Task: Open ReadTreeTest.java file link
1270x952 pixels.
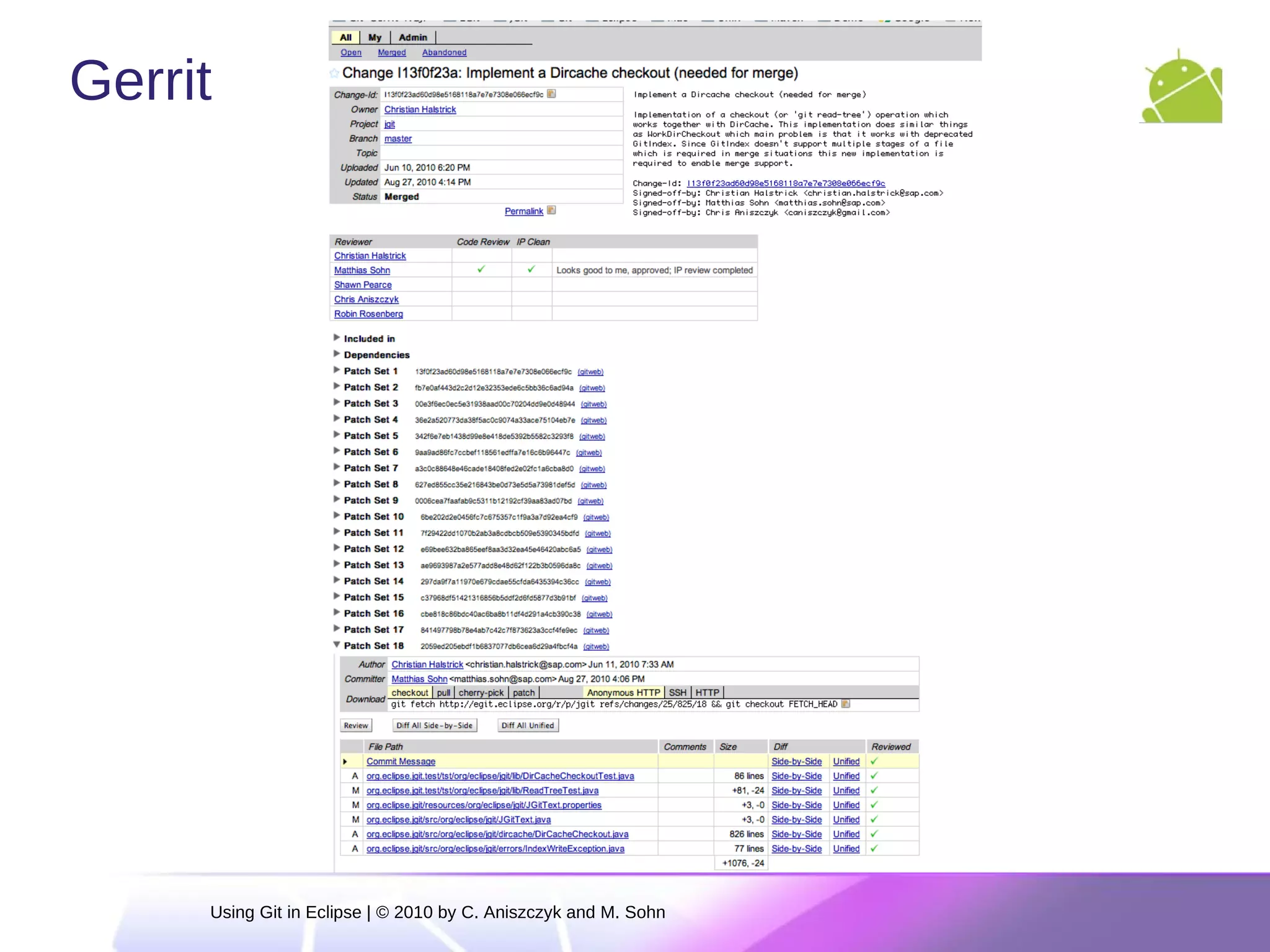Action: point(482,790)
